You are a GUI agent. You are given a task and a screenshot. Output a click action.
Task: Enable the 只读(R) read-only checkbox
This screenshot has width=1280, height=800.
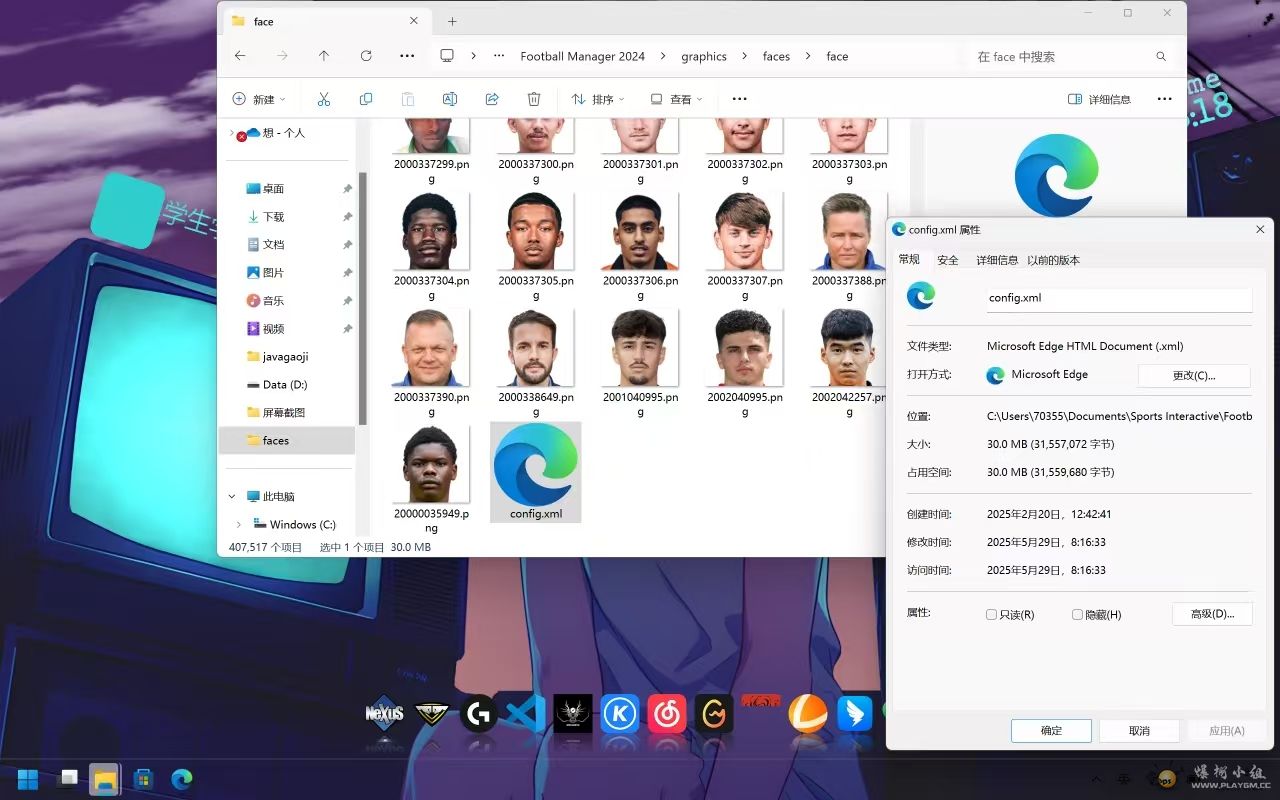point(992,615)
